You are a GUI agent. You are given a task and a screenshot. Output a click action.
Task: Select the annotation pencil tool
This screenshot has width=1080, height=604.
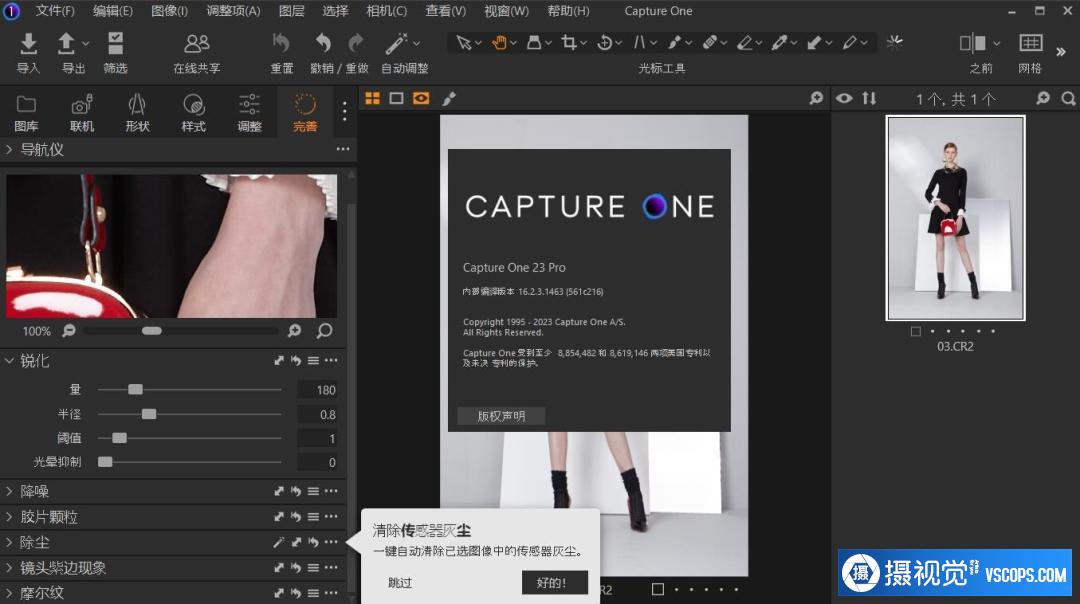point(850,43)
